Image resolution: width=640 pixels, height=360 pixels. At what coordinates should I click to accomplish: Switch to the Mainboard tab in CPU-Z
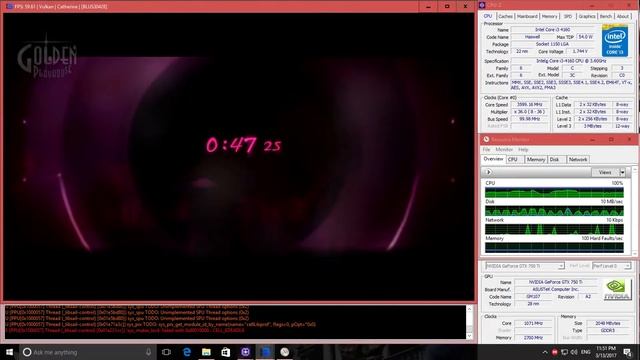(527, 16)
